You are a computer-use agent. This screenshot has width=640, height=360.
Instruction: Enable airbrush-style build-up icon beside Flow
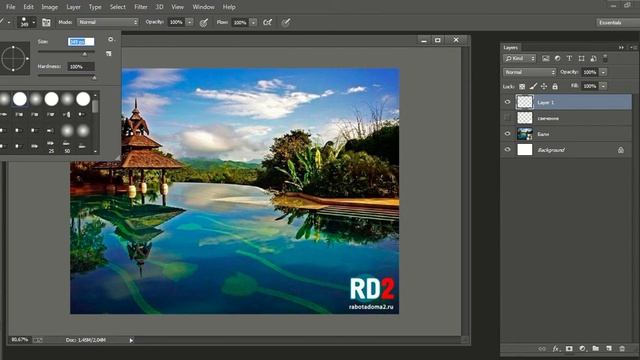[x=267, y=22]
